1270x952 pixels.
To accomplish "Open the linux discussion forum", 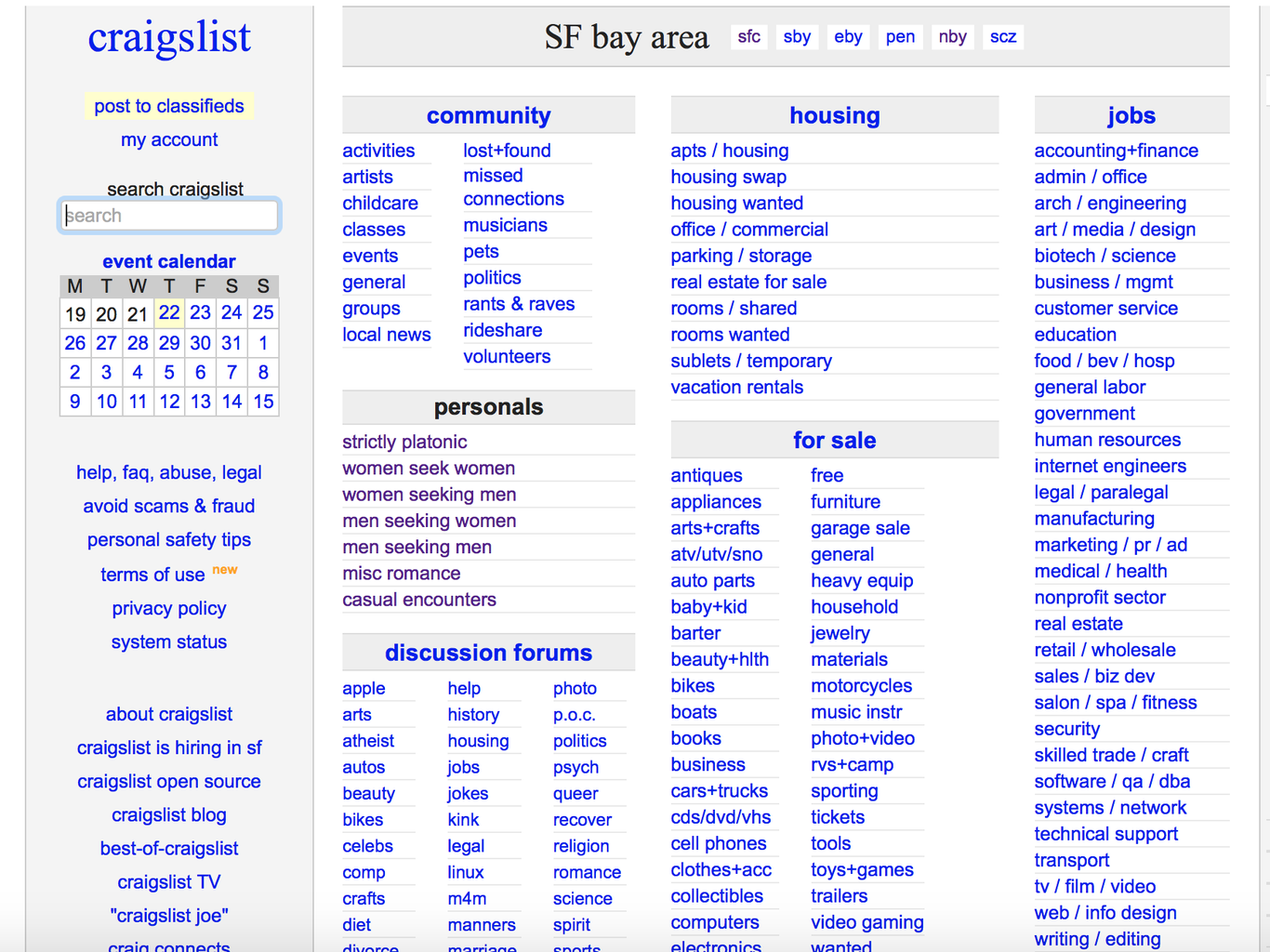I will click(465, 872).
